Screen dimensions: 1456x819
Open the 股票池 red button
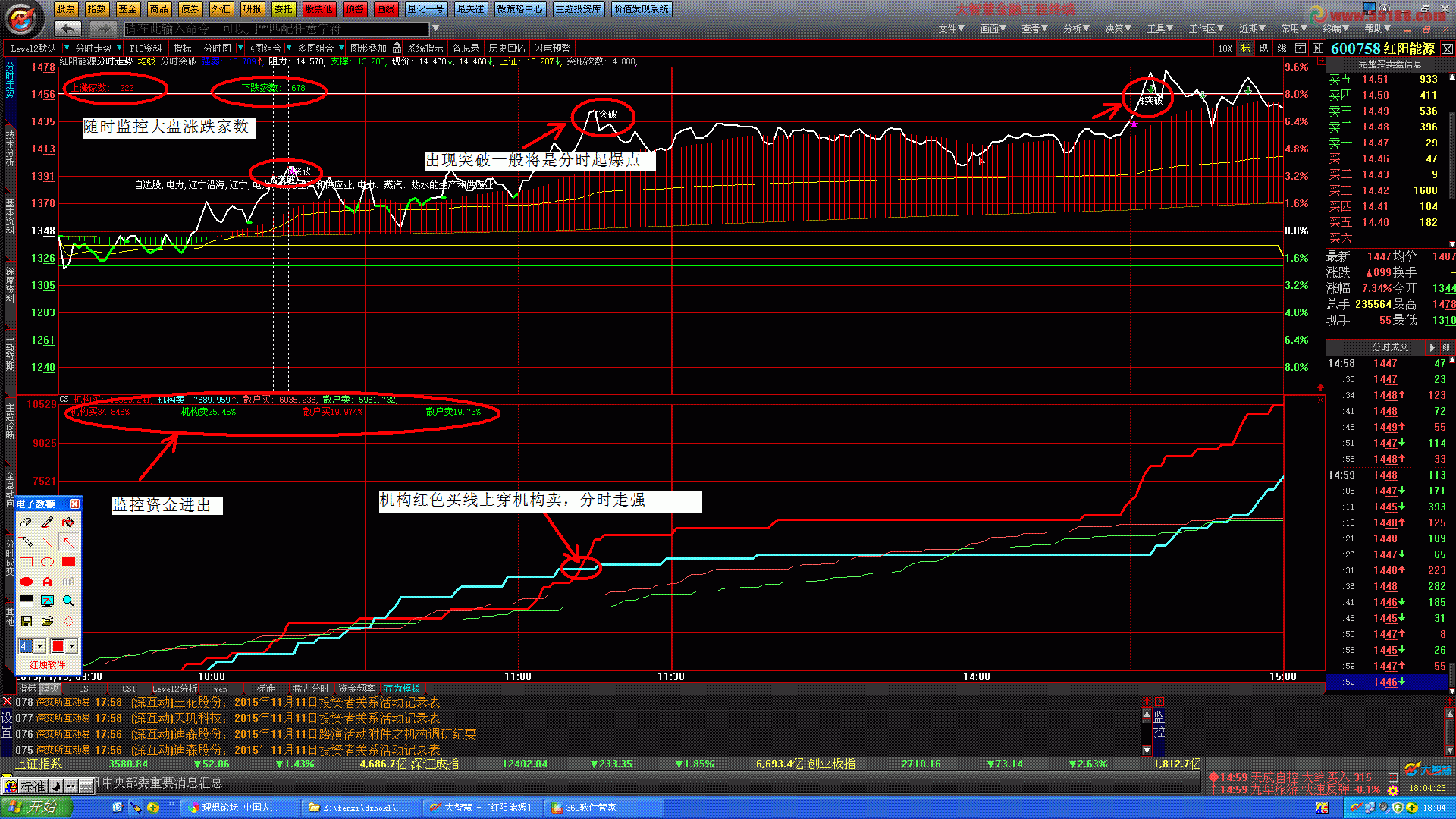click(318, 9)
